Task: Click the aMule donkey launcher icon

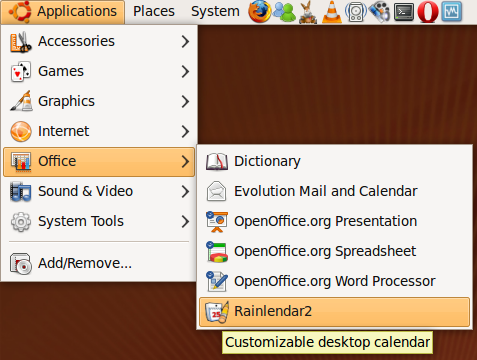Action: click(x=308, y=12)
